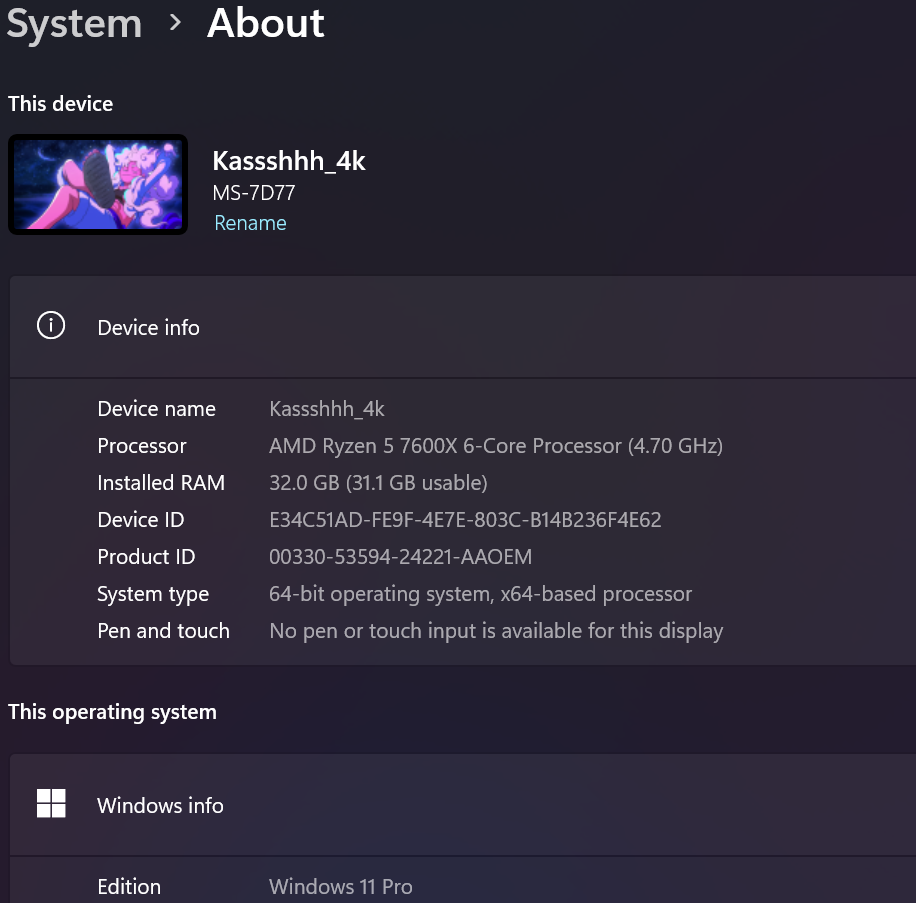Image resolution: width=916 pixels, height=903 pixels.
Task: Expand the Windows info section header
Action: point(460,805)
